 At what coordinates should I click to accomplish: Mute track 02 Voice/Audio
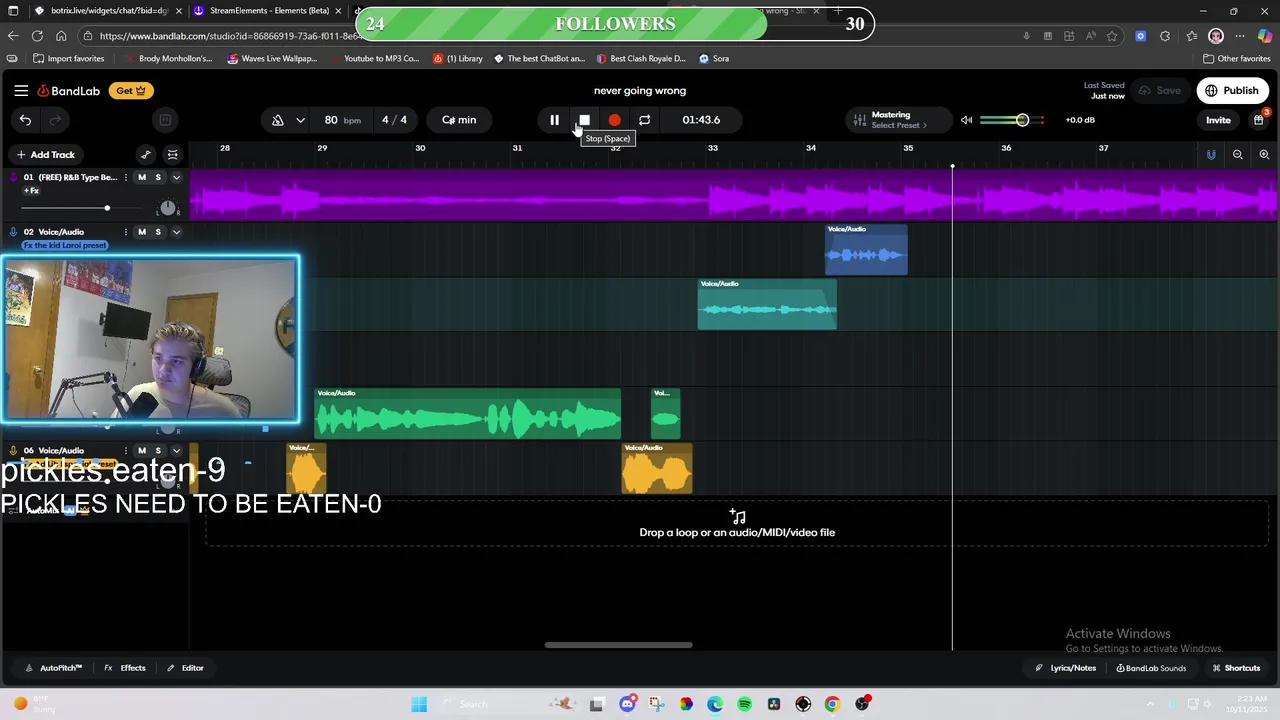[x=141, y=232]
